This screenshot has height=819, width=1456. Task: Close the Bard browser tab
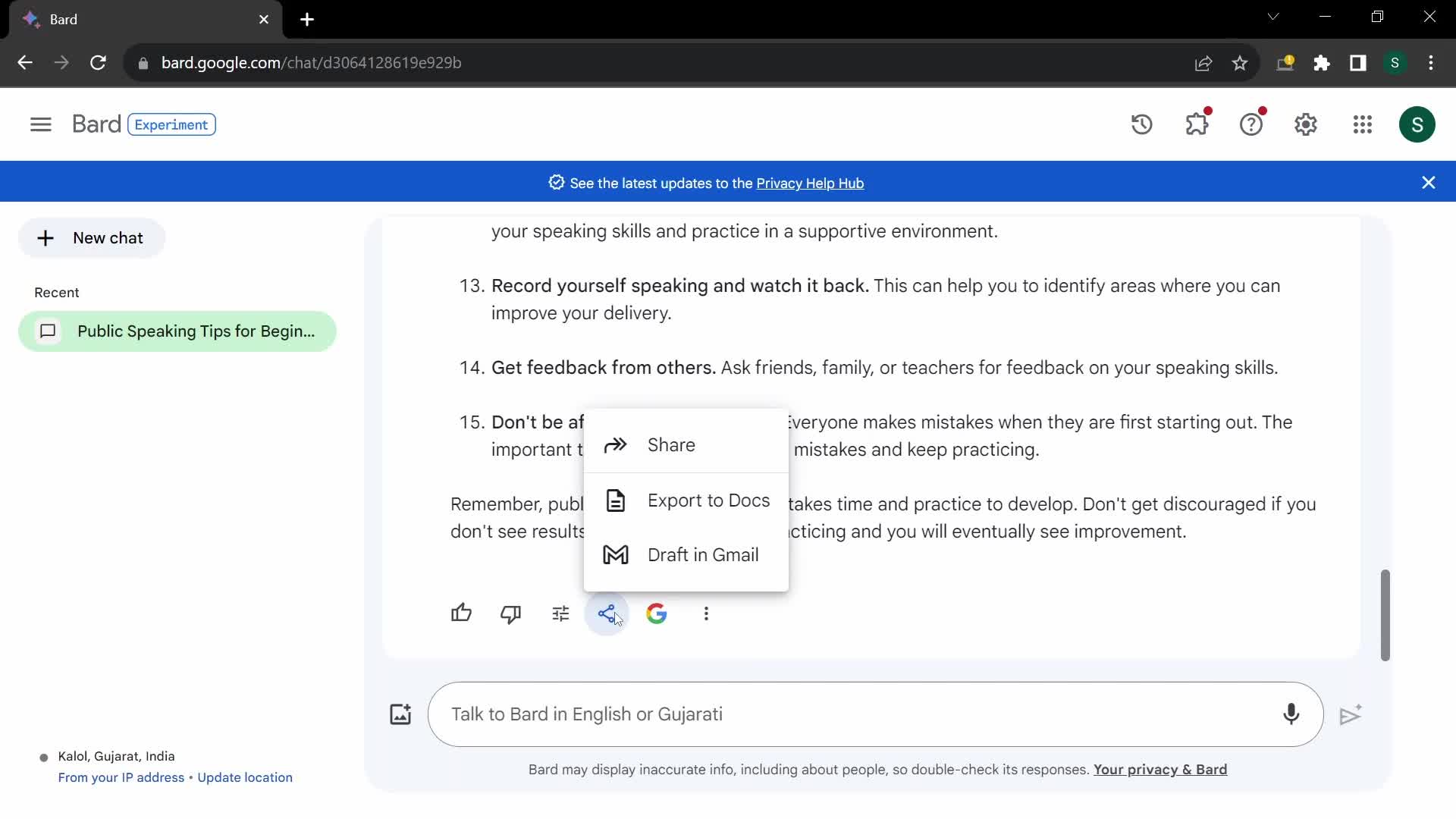(x=264, y=20)
